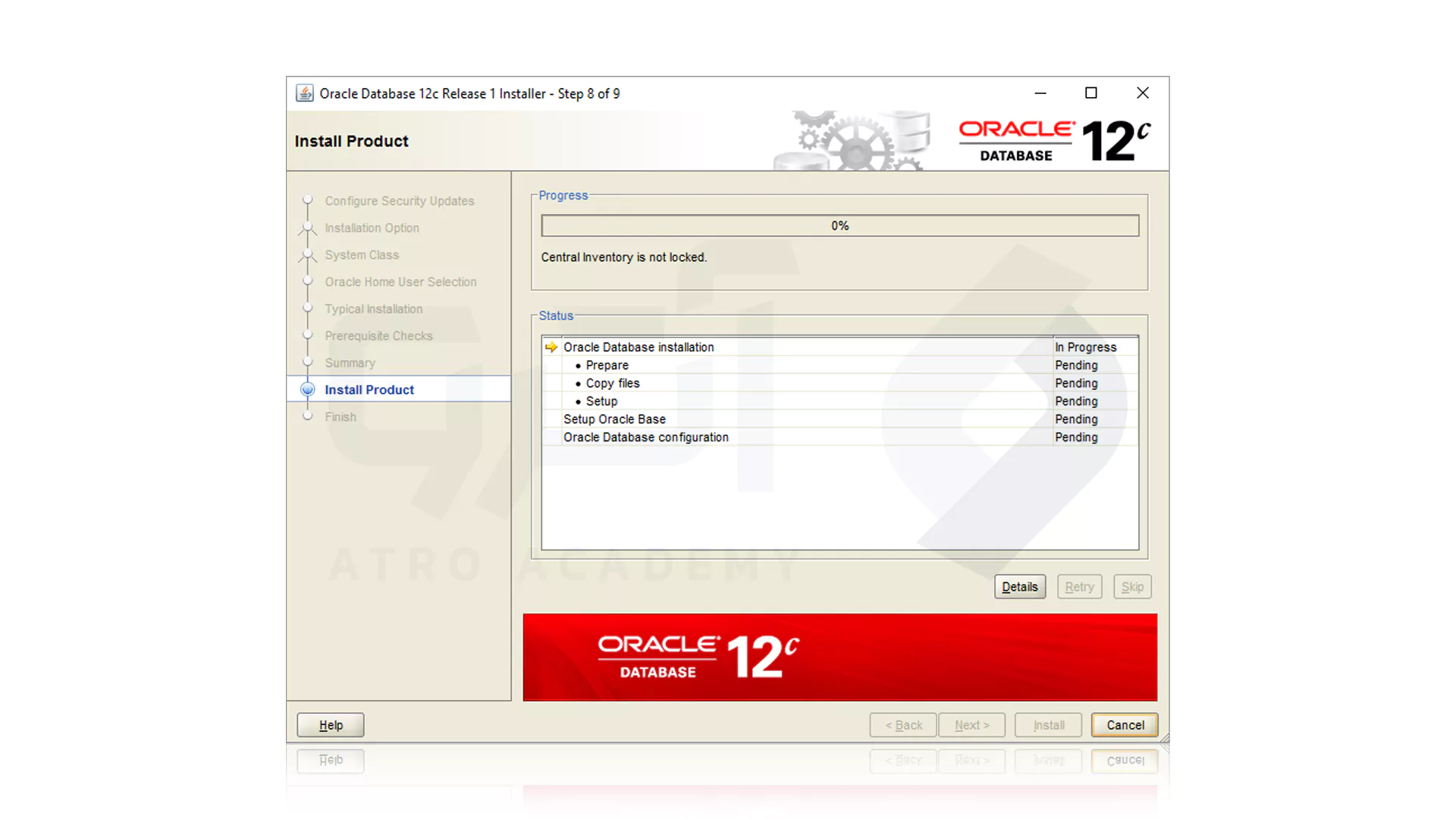Select the Copy files pending task
1456x819 pixels.
click(613, 383)
